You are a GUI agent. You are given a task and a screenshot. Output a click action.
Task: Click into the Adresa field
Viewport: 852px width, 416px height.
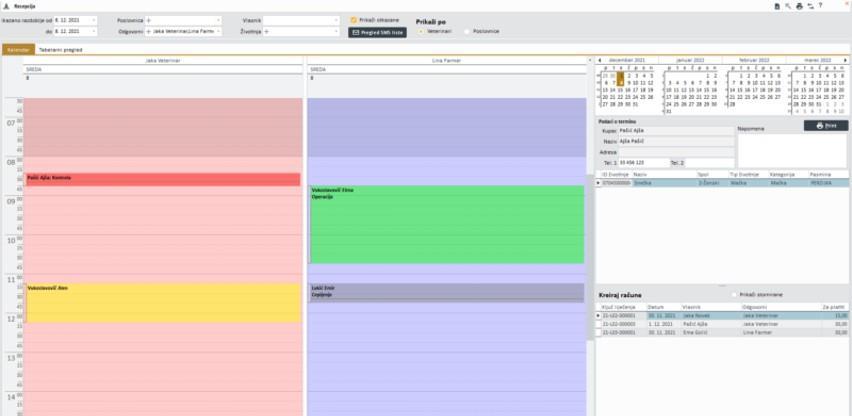pyautogui.click(x=676, y=152)
